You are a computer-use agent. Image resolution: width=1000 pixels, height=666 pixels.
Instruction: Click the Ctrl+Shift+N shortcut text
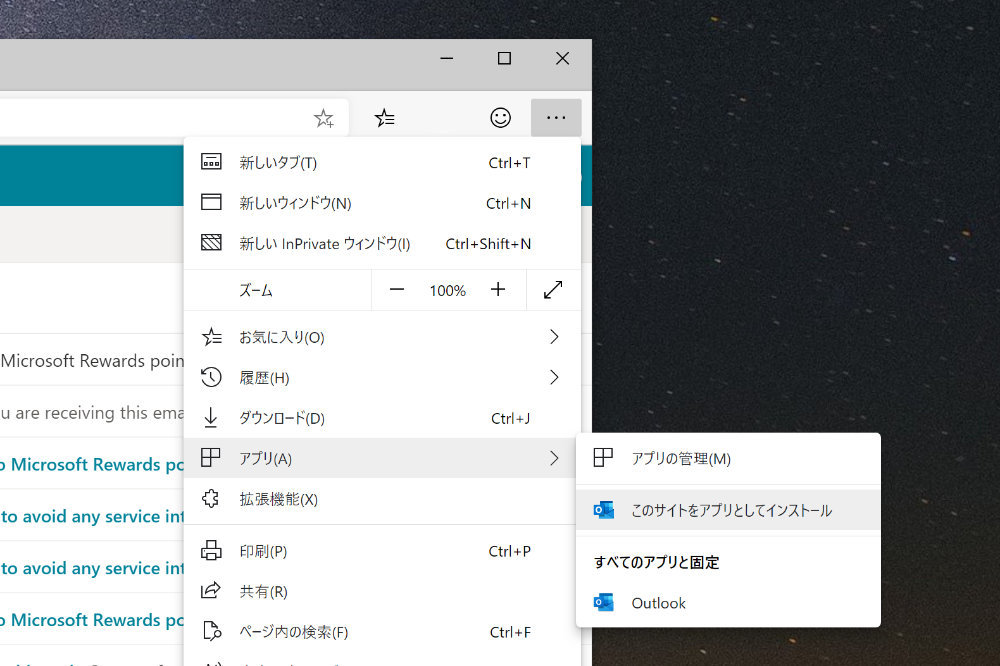point(488,244)
